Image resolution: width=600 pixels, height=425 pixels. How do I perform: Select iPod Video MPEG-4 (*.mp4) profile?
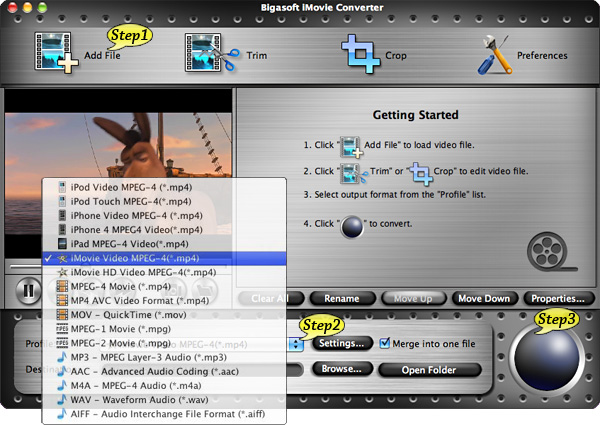(164, 187)
